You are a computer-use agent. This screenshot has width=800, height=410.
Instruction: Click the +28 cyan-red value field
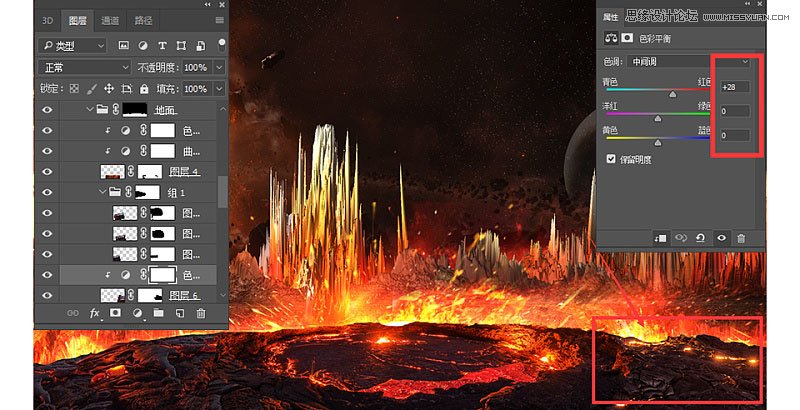(735, 87)
